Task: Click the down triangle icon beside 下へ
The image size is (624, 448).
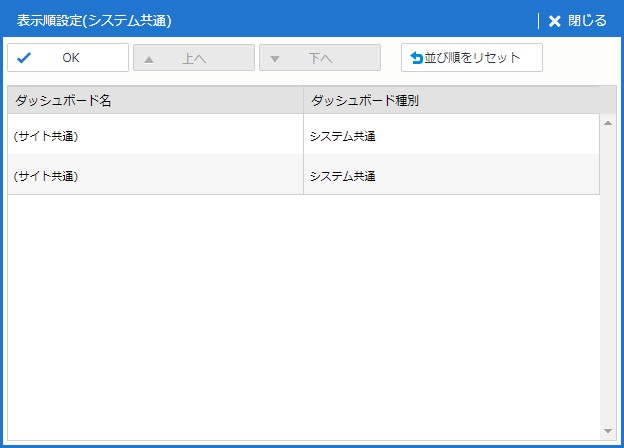Action: (275, 58)
